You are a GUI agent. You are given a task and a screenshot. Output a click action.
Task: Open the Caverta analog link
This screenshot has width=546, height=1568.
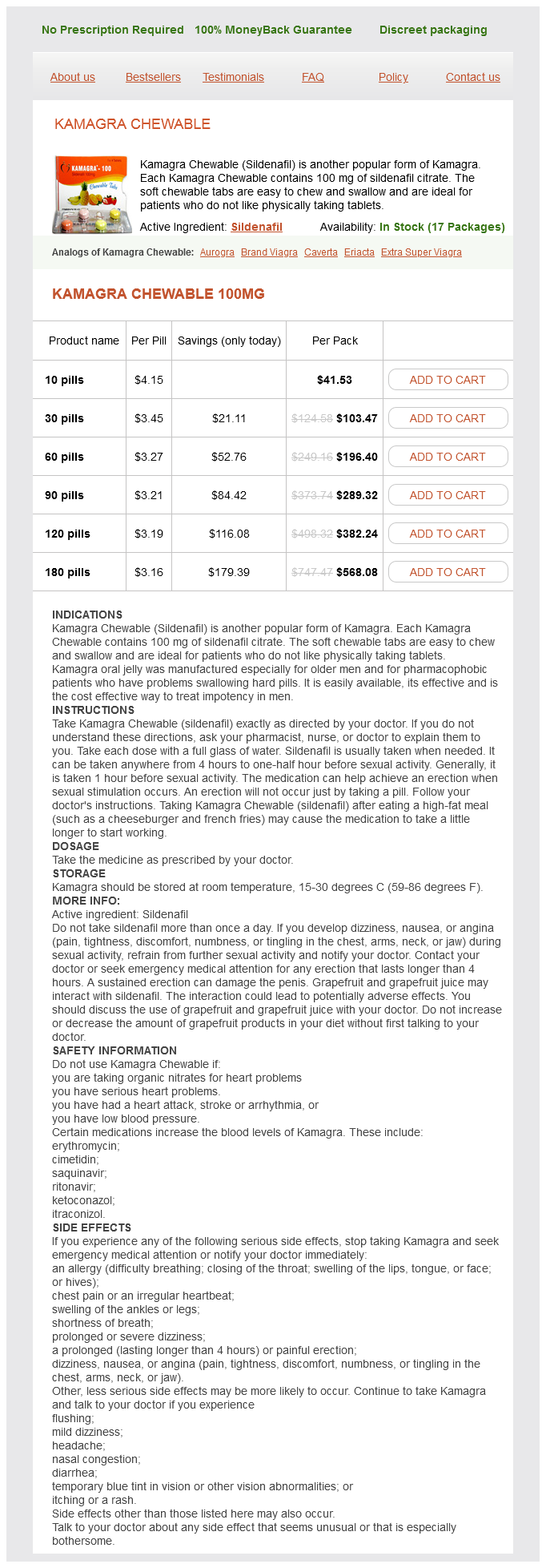[321, 252]
